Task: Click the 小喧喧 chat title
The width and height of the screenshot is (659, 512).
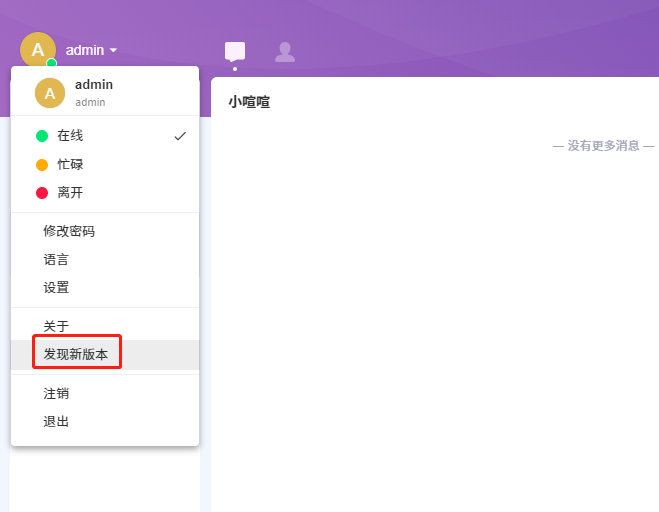Action: [x=249, y=102]
